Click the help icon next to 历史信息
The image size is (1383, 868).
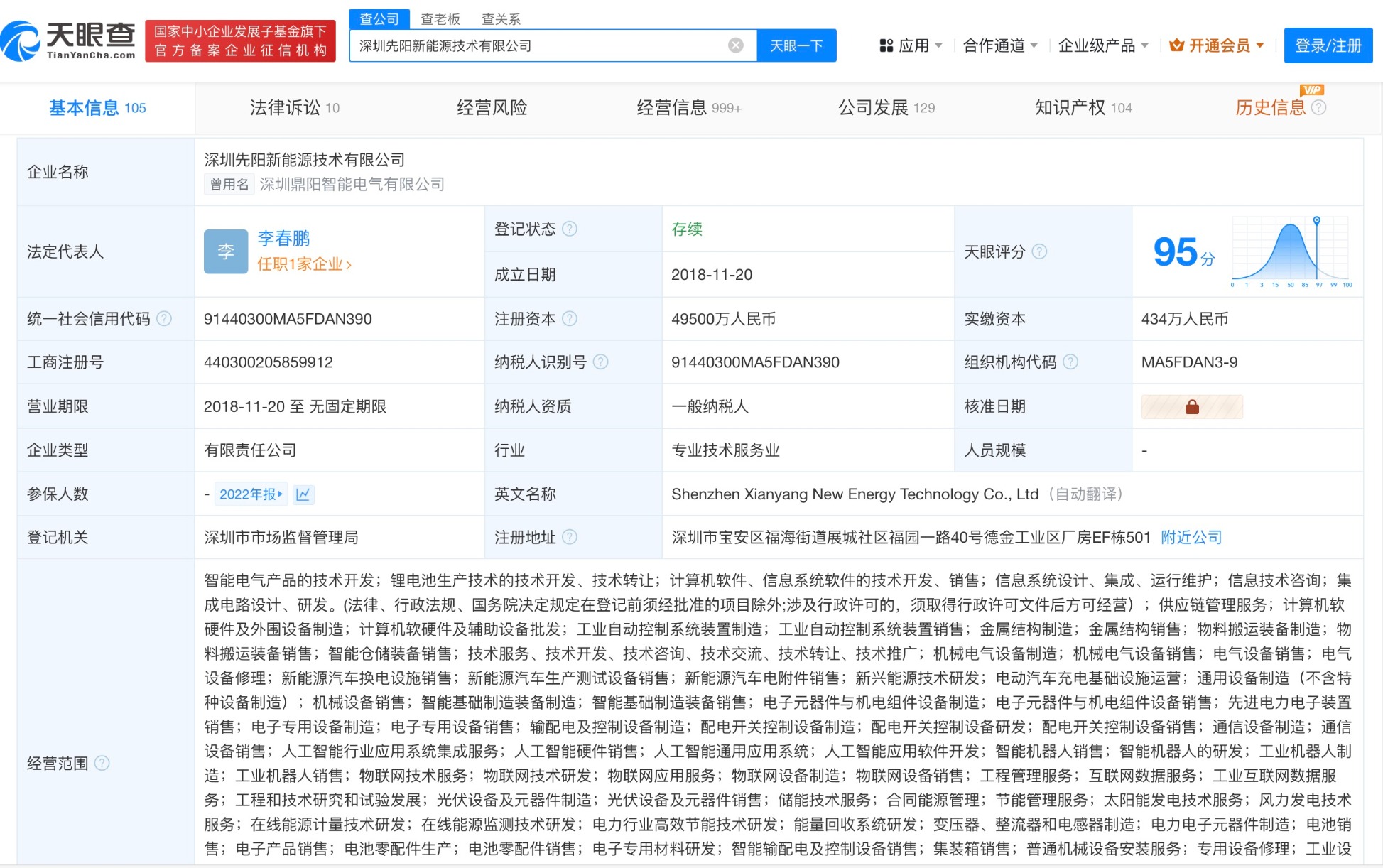click(x=1318, y=107)
